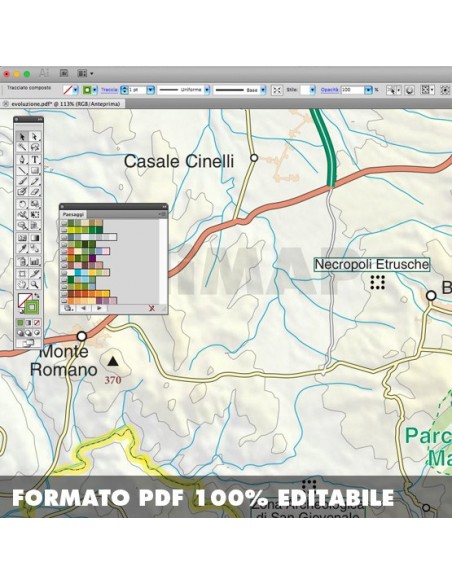The height and width of the screenshot is (584, 452).
Task: Select the Artboard tool
Action: (x=22, y=274)
